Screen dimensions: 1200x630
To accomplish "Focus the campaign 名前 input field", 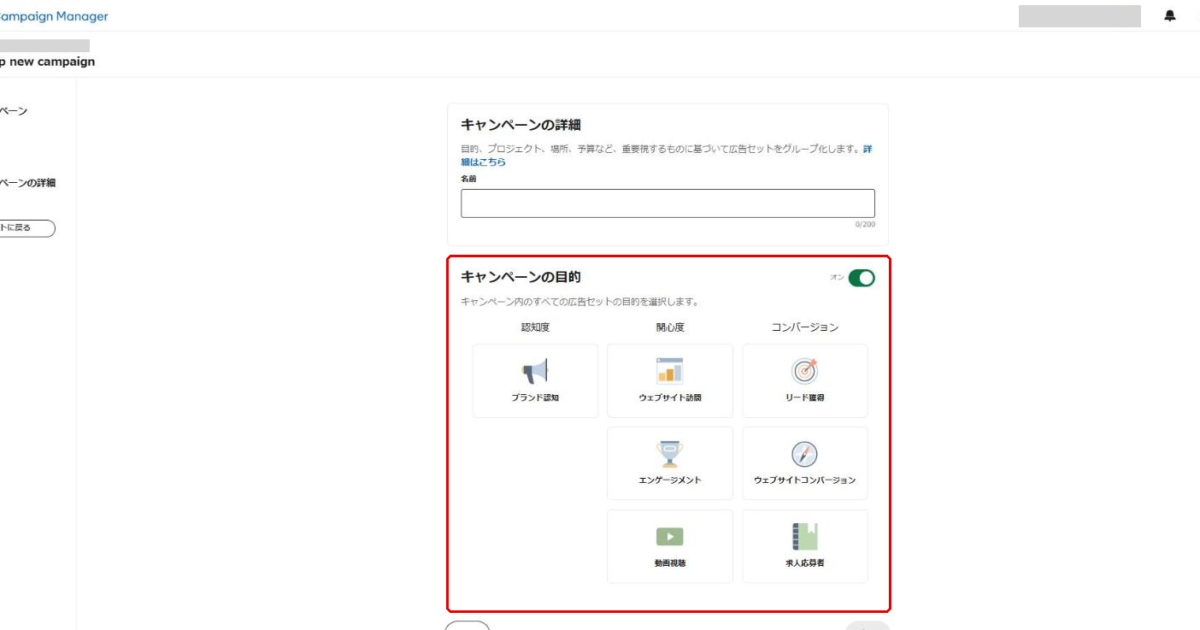I will click(668, 204).
